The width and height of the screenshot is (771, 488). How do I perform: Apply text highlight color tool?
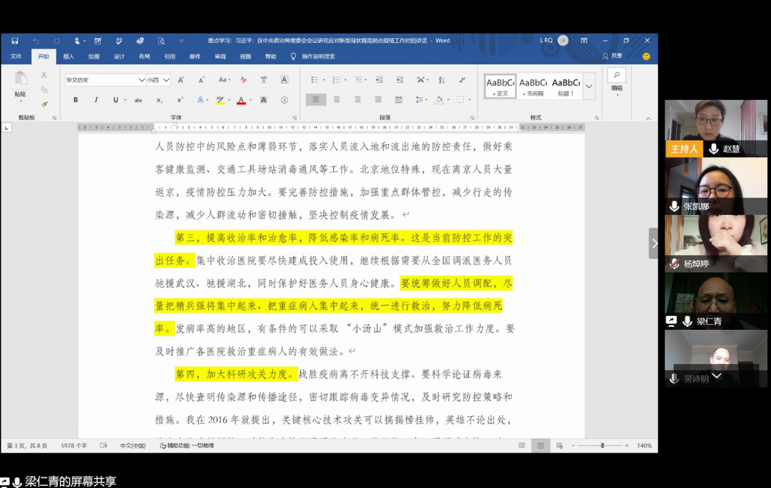(x=219, y=100)
